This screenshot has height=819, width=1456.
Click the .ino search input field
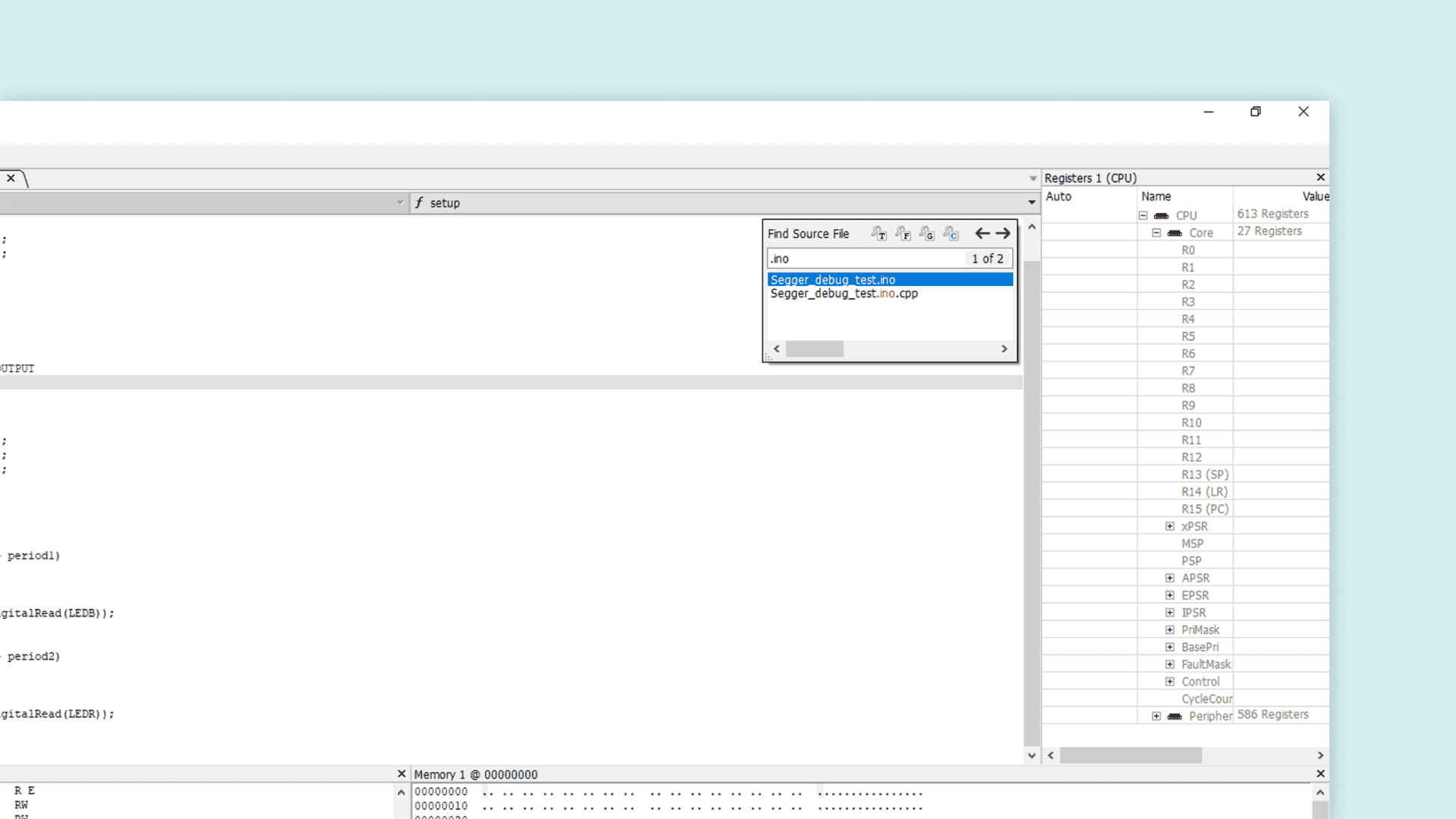point(864,259)
